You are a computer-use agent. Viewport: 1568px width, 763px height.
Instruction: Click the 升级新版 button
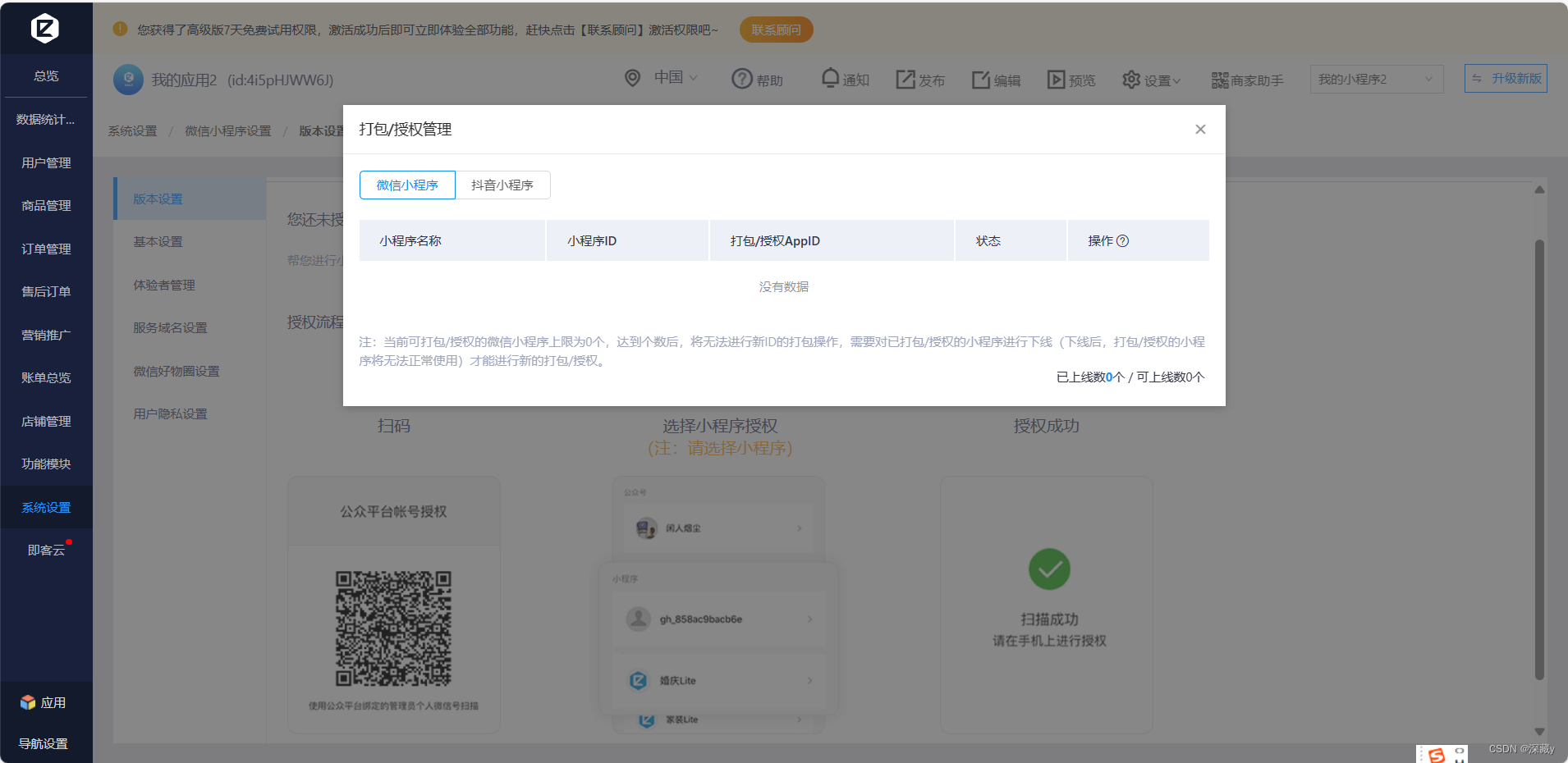pyautogui.click(x=1506, y=78)
